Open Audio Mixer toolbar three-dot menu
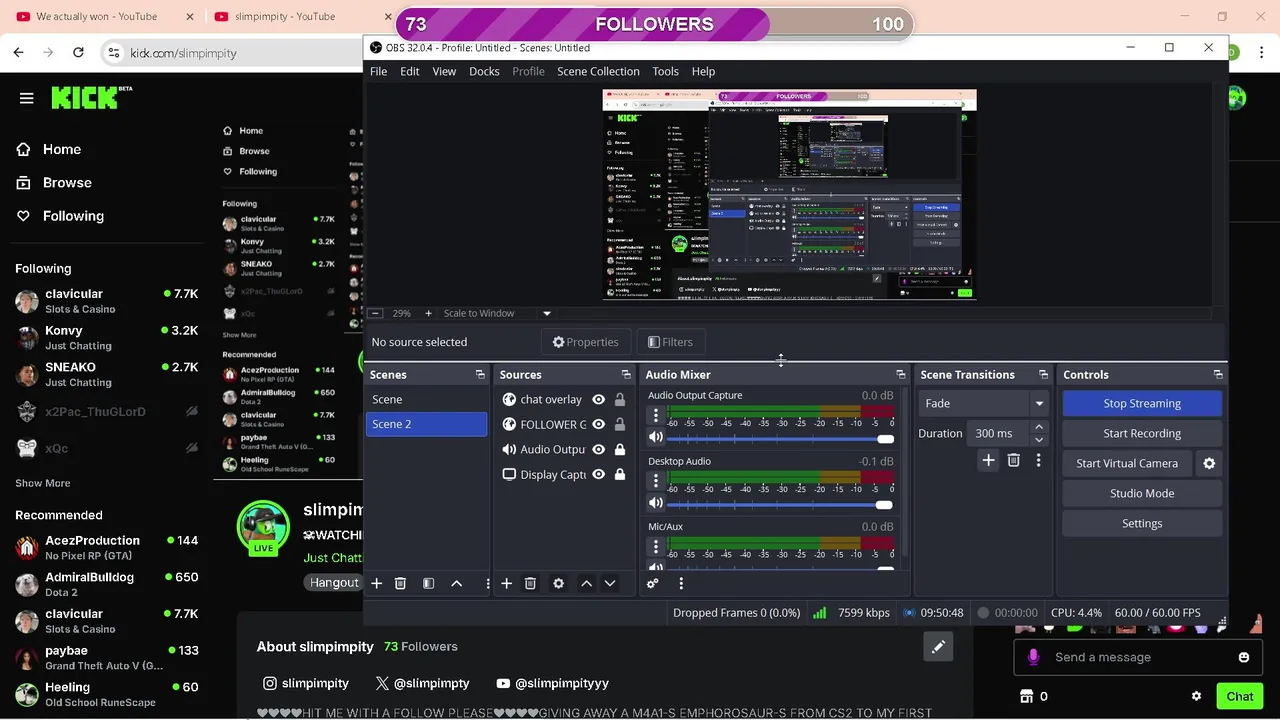Screen dimensions: 1280x720 pos(681,583)
